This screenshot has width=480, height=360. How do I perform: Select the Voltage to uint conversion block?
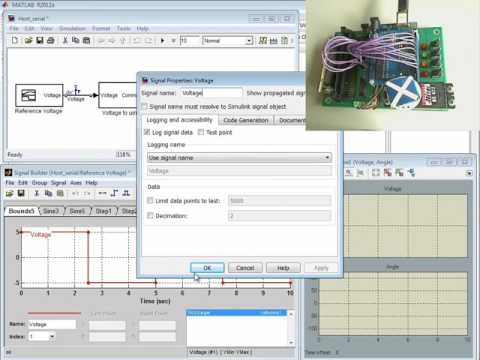118,95
